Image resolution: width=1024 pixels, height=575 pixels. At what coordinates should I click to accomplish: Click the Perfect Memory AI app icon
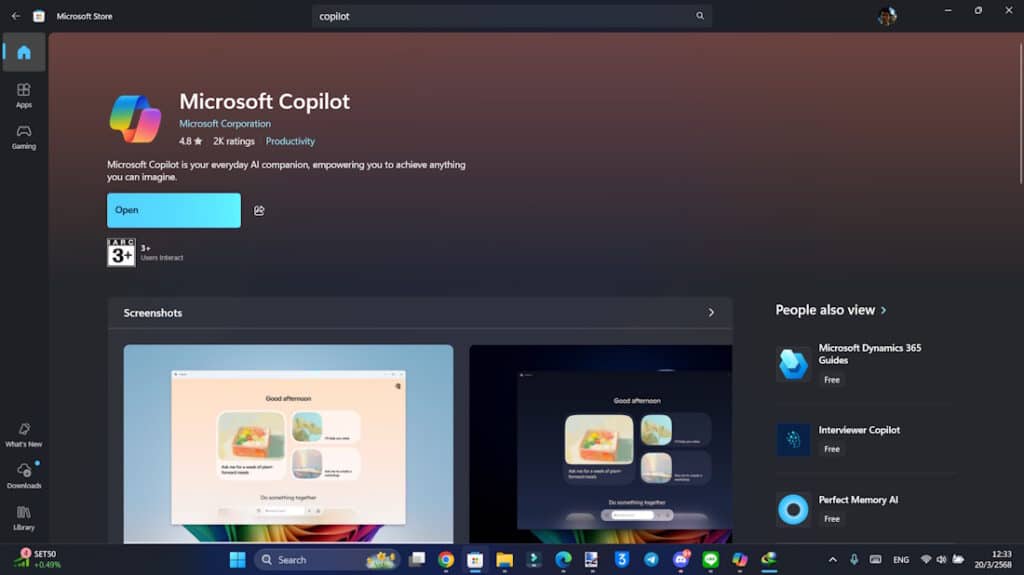[x=793, y=509]
